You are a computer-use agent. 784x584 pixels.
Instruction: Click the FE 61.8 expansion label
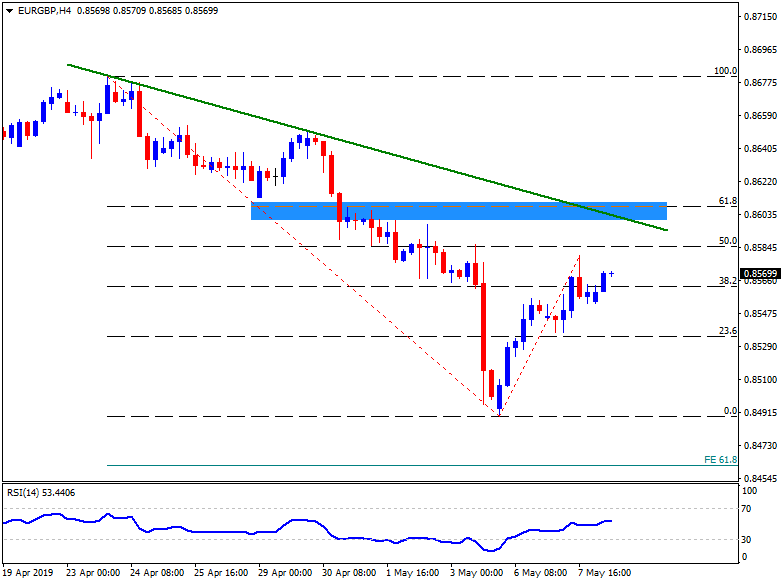[x=720, y=459]
